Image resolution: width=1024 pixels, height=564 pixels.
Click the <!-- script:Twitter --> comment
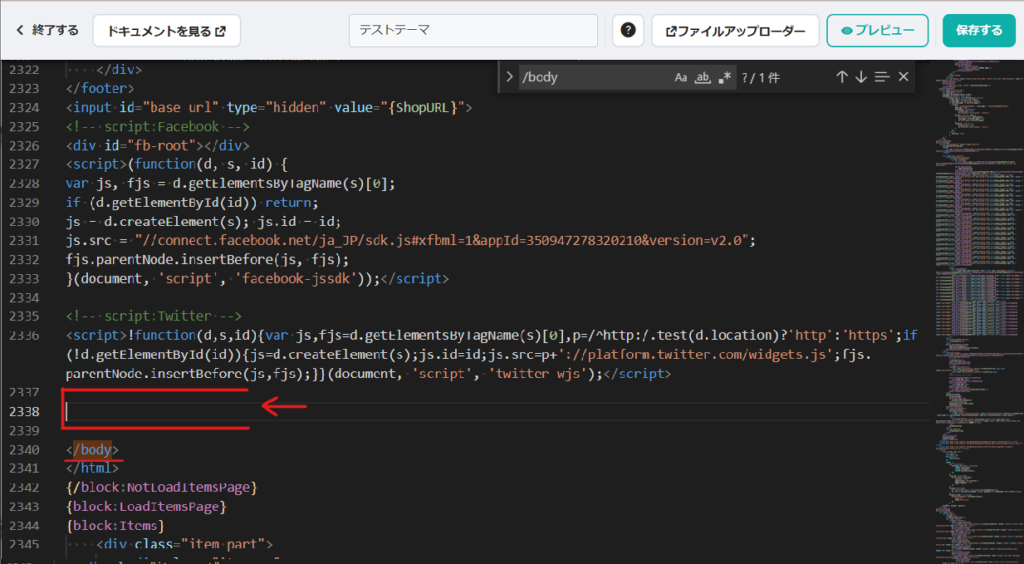pos(153,316)
